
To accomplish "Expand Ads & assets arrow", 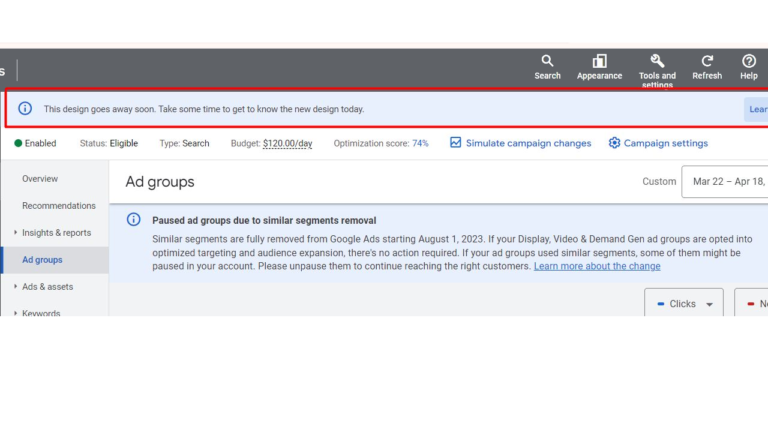I will (15, 286).
